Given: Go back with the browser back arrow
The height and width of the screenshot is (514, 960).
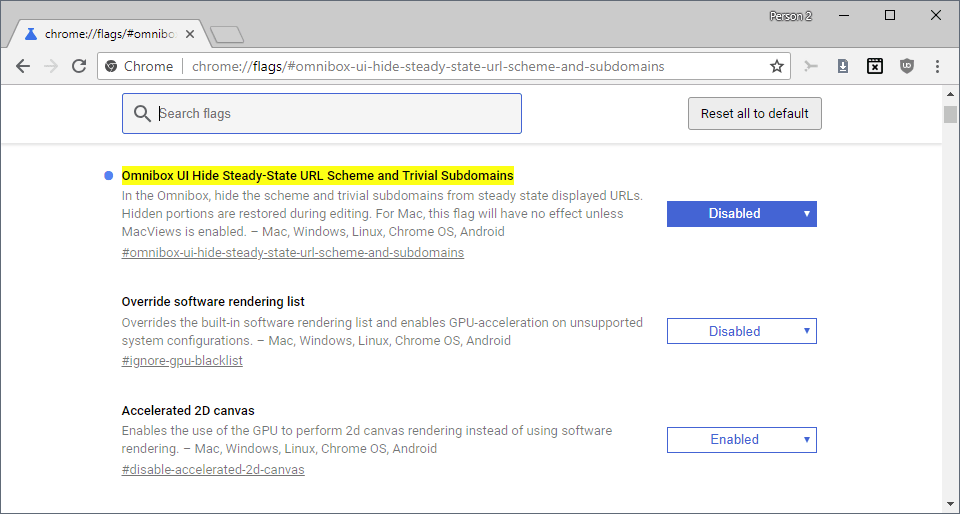Looking at the screenshot, I should coord(23,66).
